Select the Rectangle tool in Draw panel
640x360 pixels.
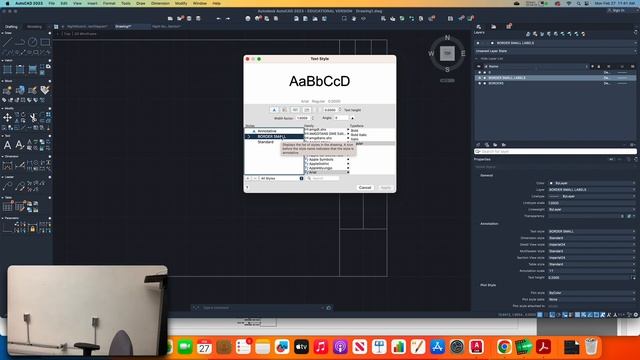coord(45,42)
